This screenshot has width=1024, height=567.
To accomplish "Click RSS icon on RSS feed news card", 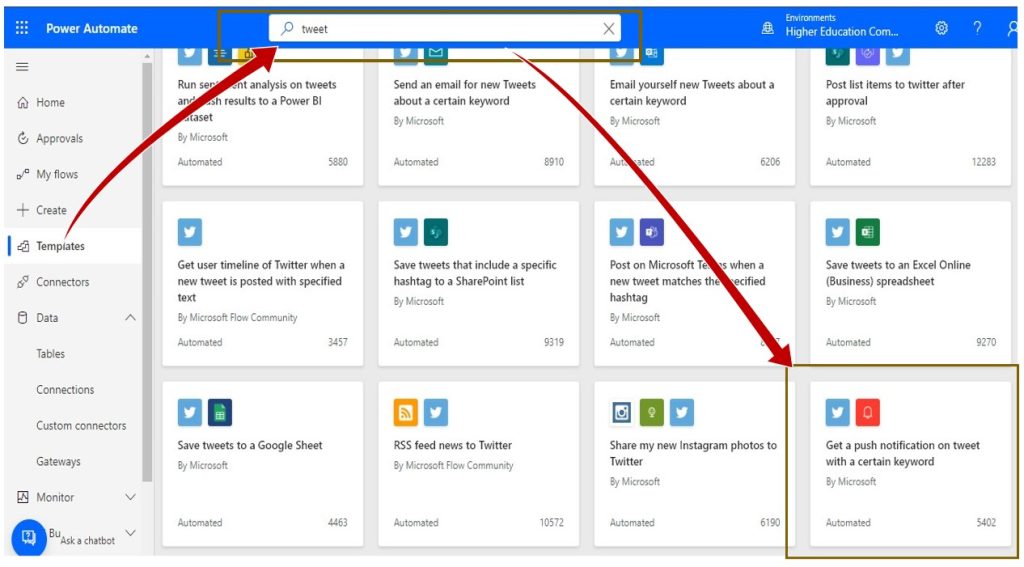I will click(x=406, y=412).
